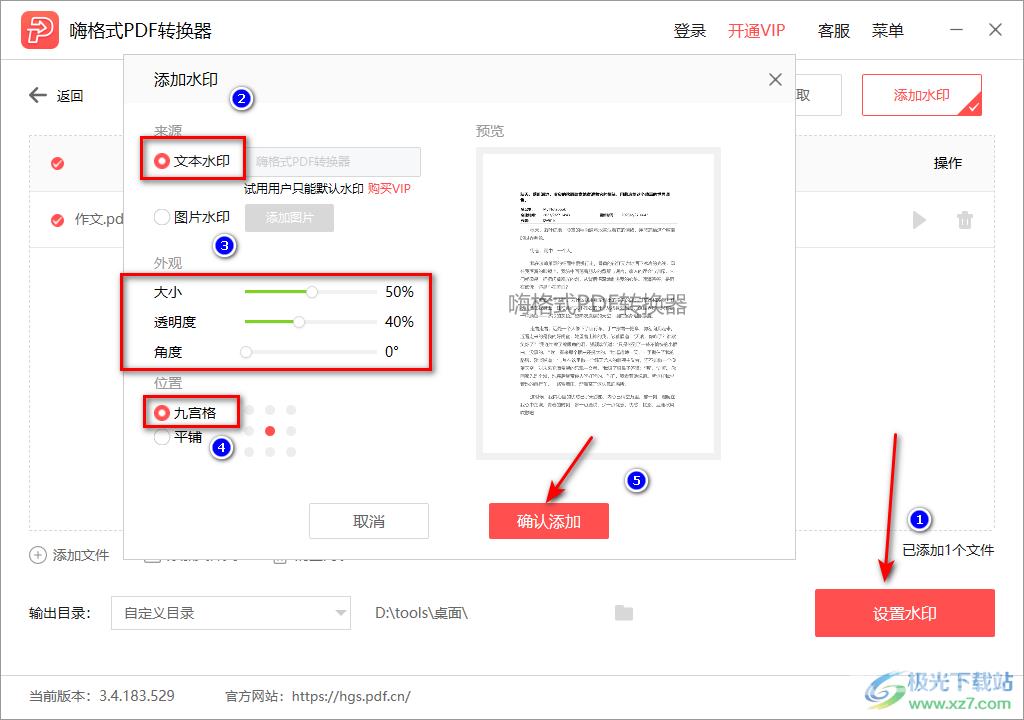Click the 透明度 opacity slider handle

pos(298,322)
